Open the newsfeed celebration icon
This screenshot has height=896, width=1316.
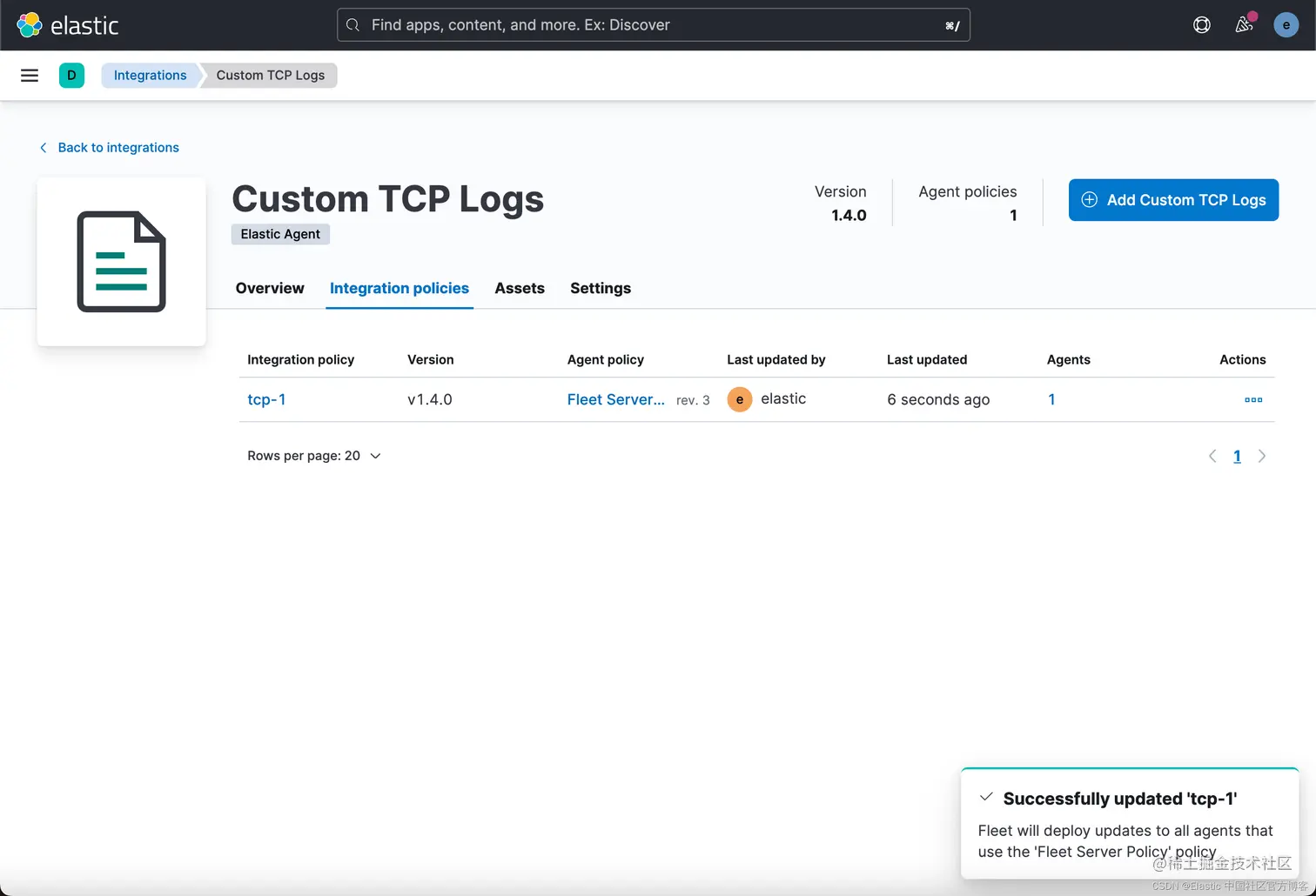(1245, 24)
